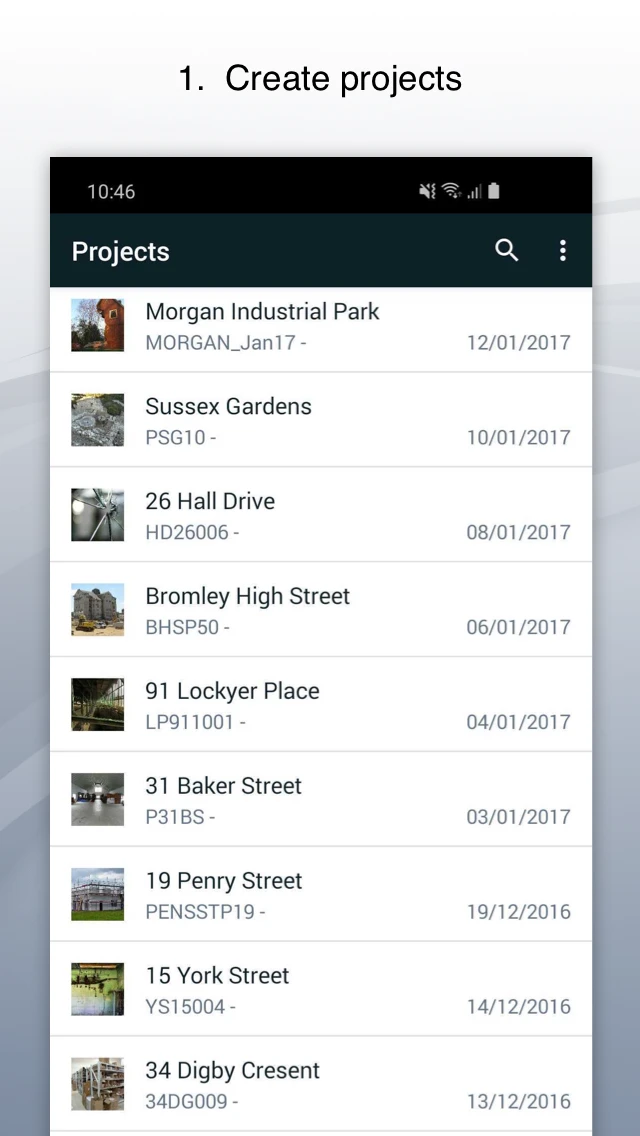Viewport: 640px width, 1136px height.
Task: Click the 91 Lockyer Place date 04/01/2017
Action: coord(518,722)
